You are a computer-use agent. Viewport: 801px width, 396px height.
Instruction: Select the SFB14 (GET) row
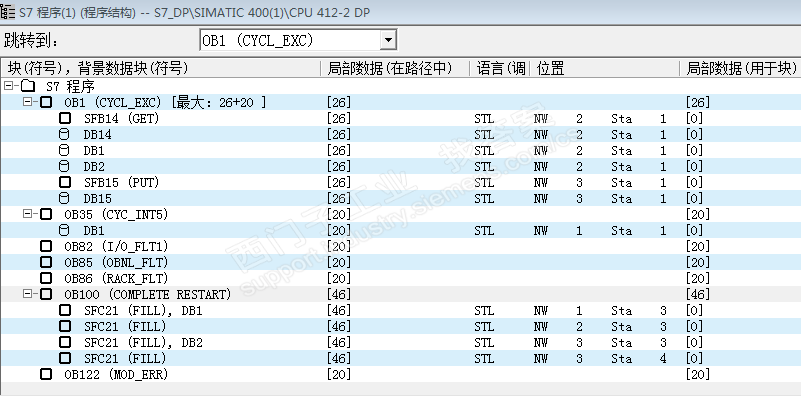click(400, 118)
